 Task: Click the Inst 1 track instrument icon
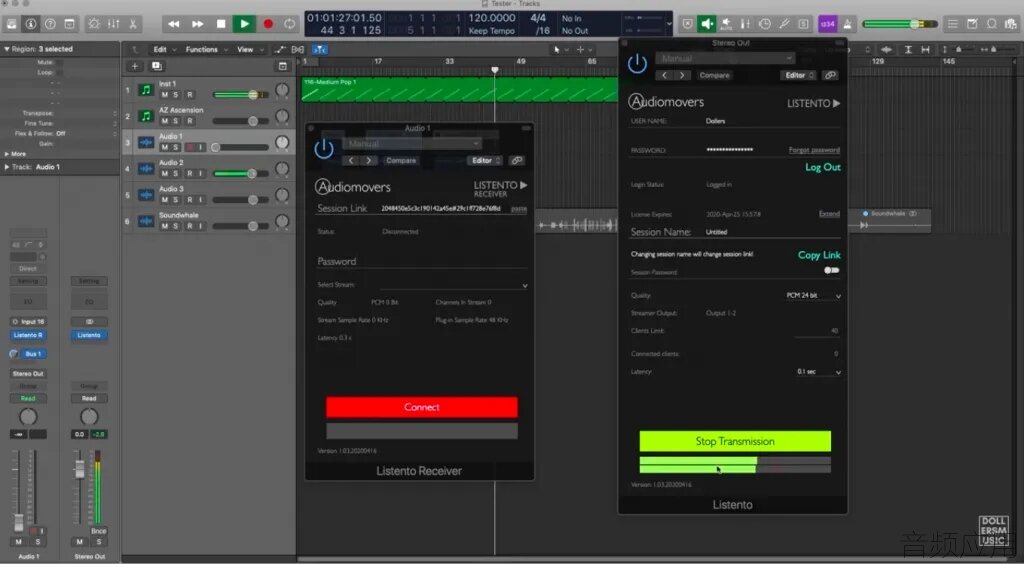[146, 90]
